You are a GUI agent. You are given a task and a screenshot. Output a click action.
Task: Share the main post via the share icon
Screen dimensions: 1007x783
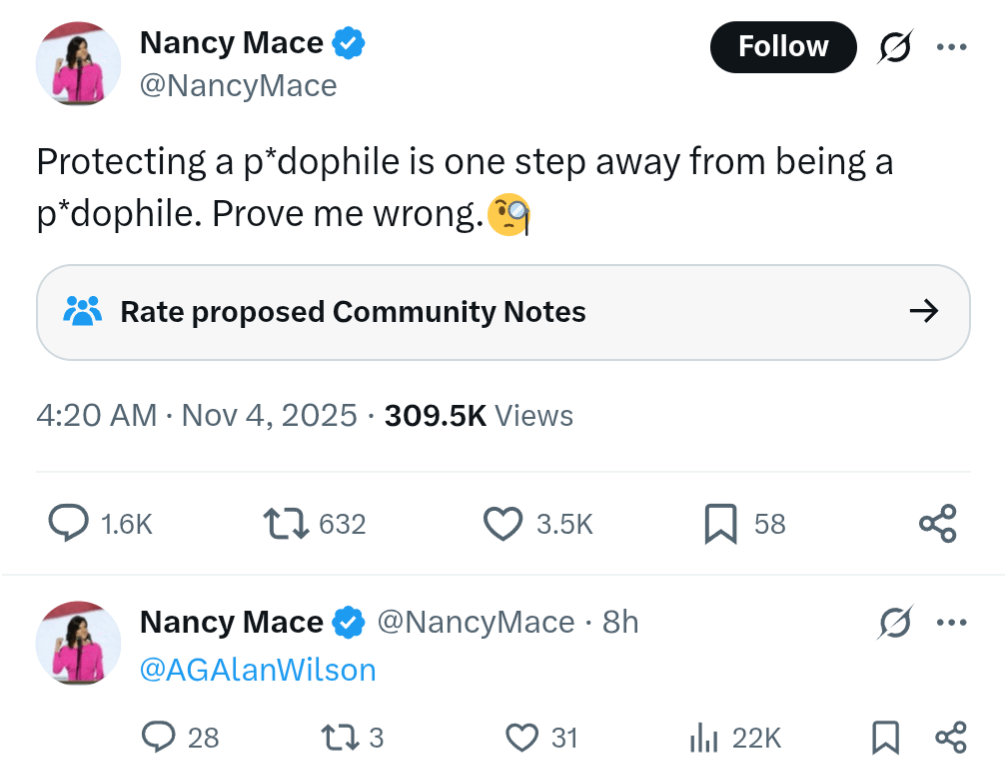(x=937, y=524)
